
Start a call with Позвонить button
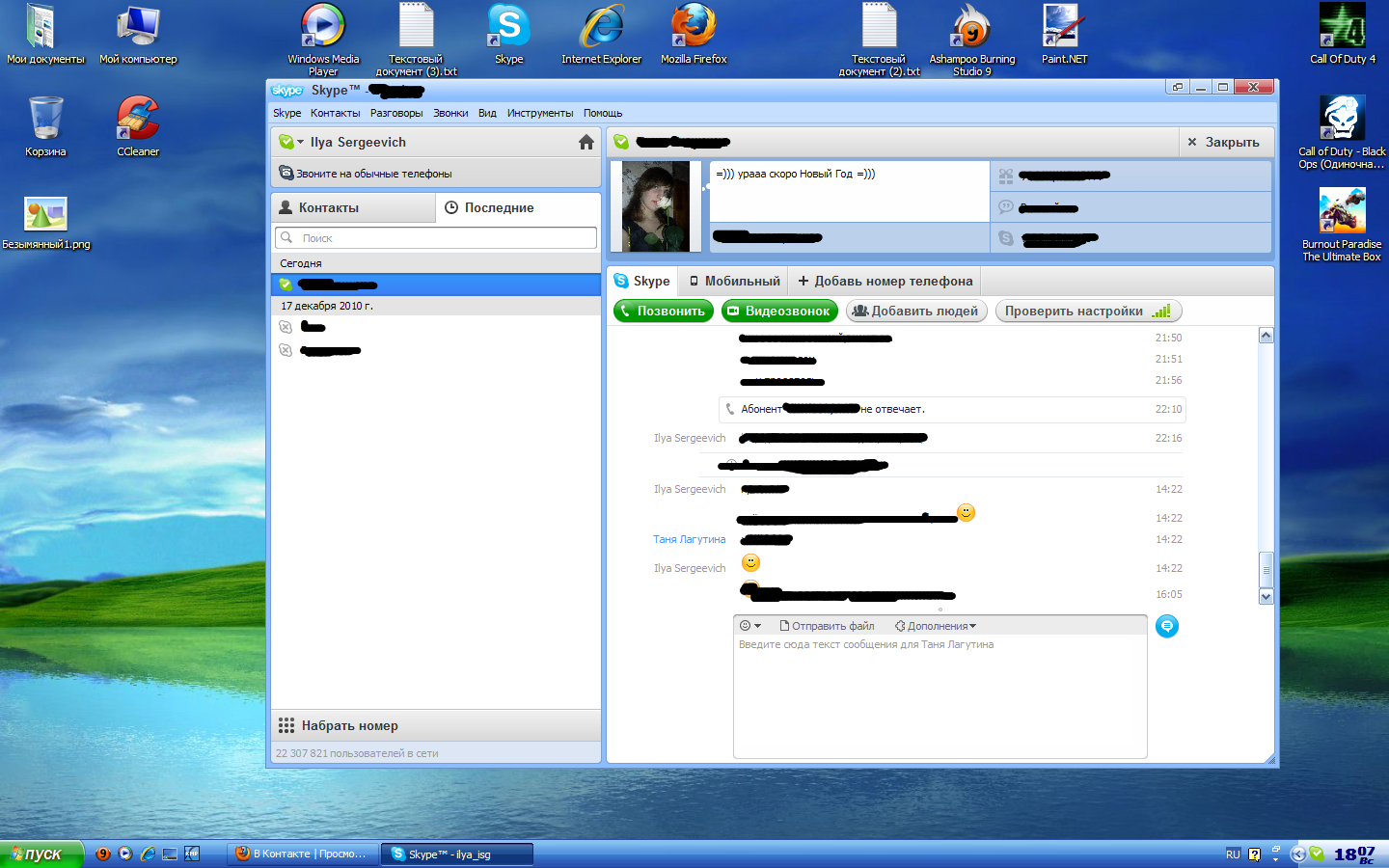(664, 311)
